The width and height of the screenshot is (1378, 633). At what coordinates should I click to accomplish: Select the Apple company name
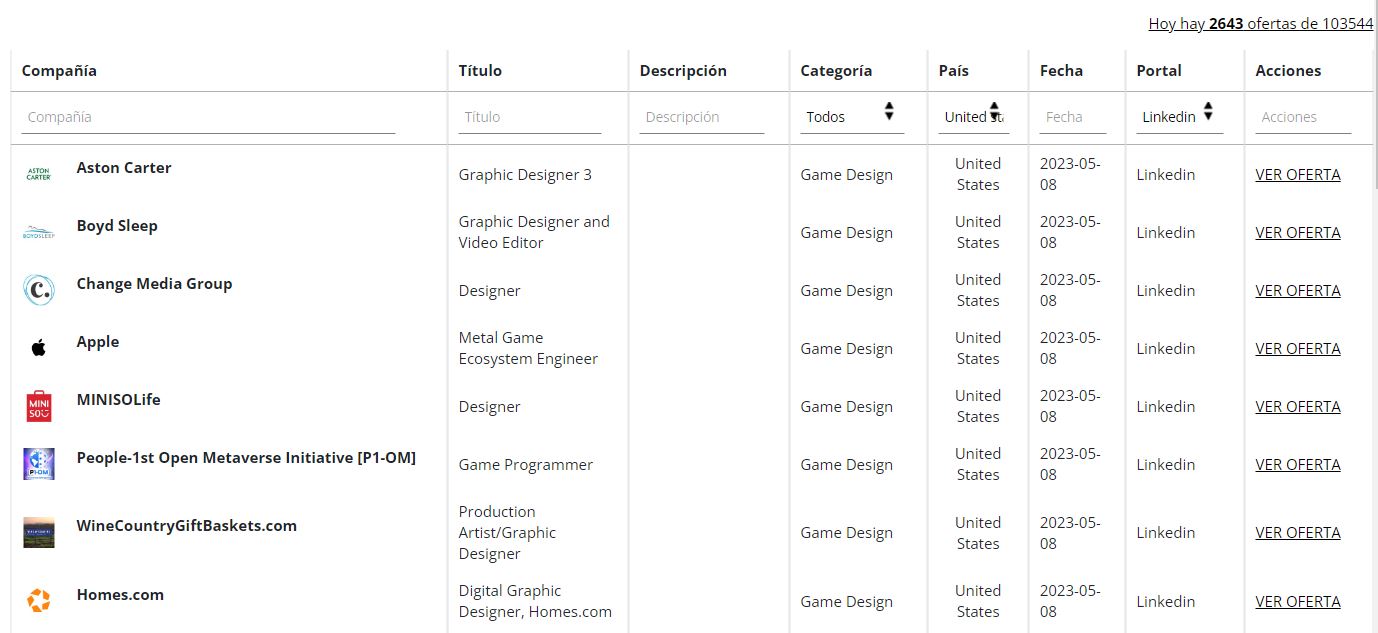click(98, 342)
